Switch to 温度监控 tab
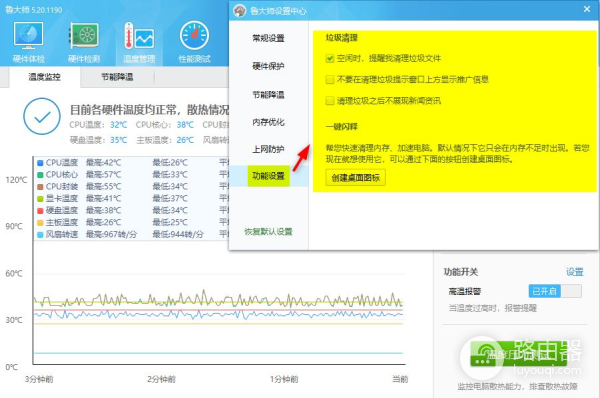 pyautogui.click(x=44, y=77)
